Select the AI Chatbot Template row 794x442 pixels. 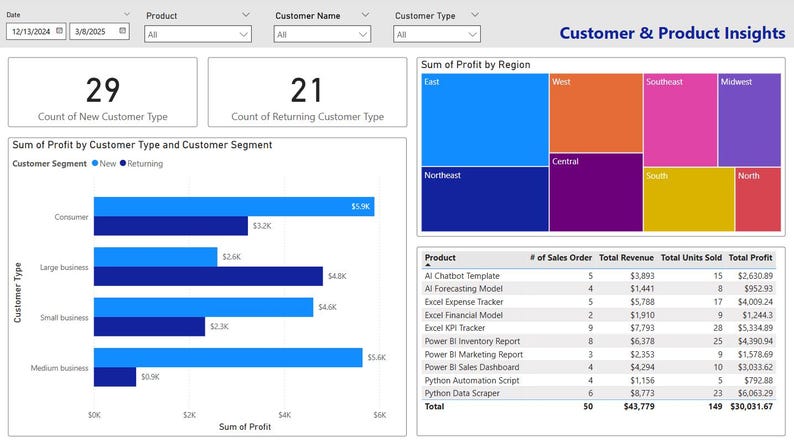599,276
